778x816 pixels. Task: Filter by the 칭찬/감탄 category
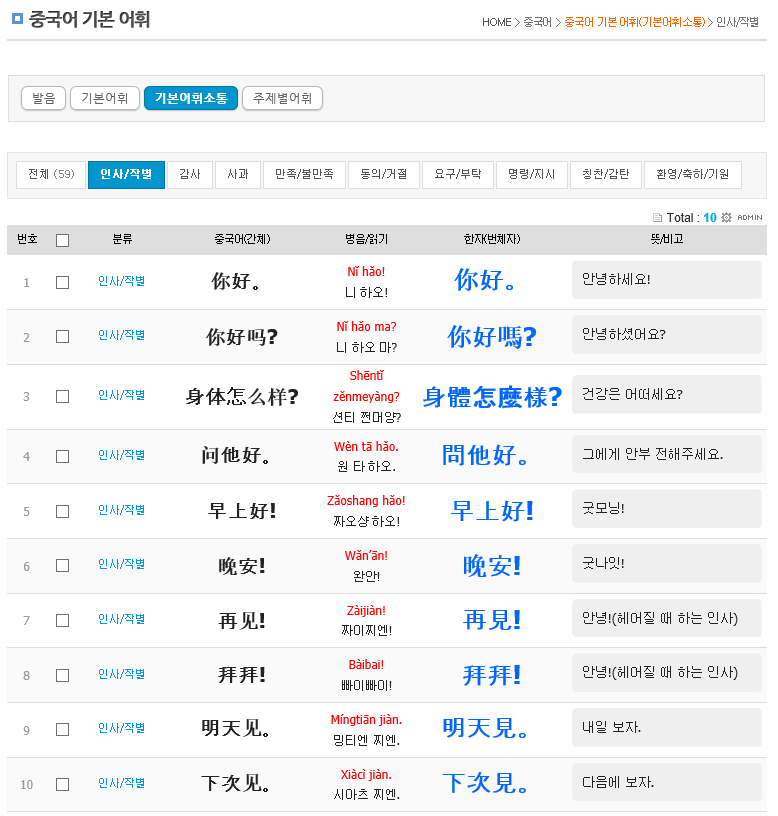606,174
